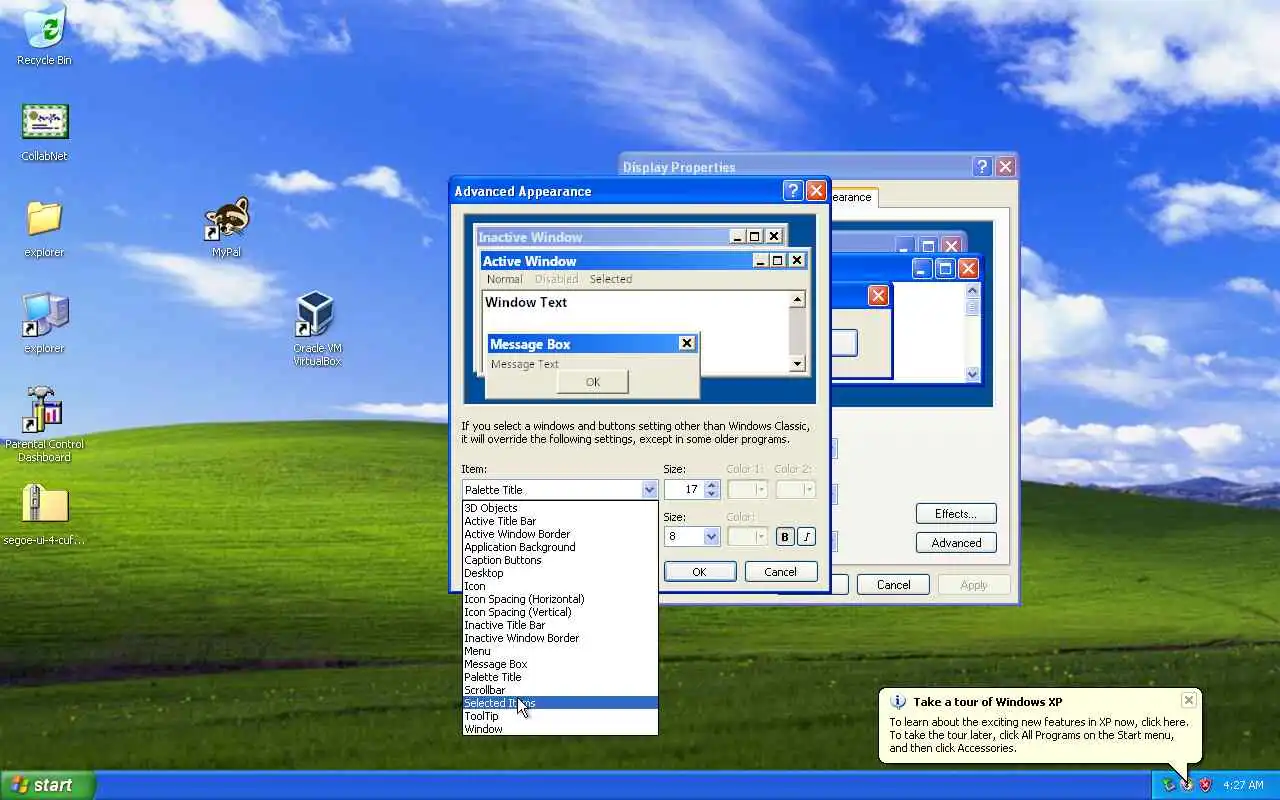Click the Advanced button in Display Properties
The width and height of the screenshot is (1280, 800).
pos(956,543)
